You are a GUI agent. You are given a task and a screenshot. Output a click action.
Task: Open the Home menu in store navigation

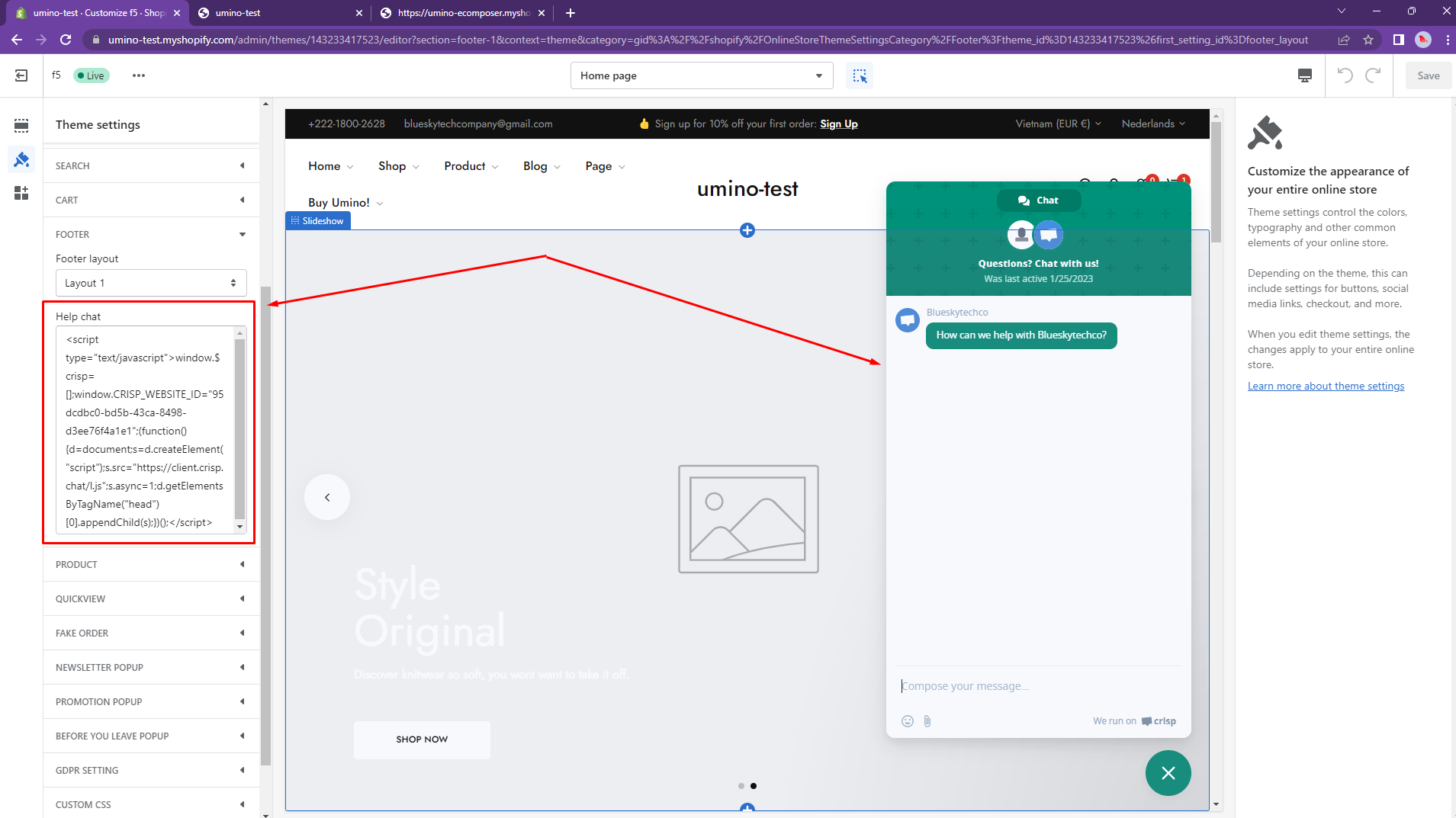click(x=331, y=166)
